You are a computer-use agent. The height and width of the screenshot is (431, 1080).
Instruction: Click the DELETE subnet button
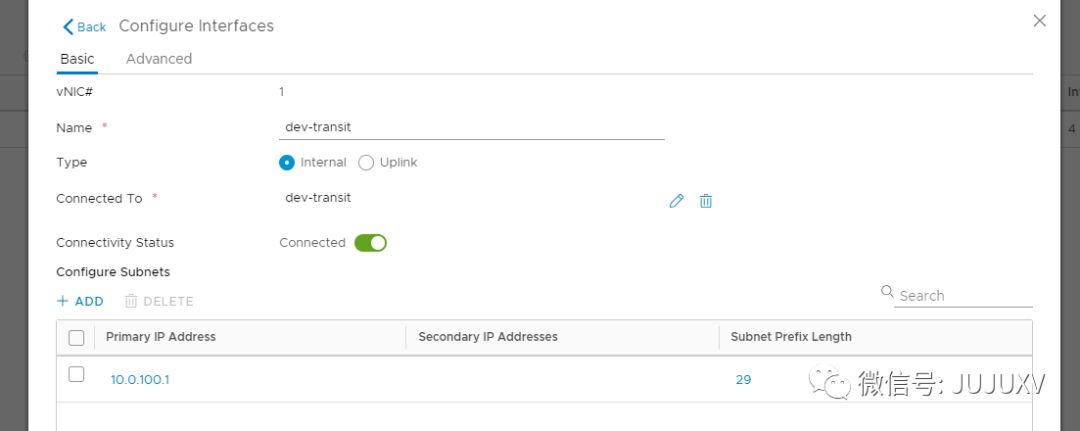click(159, 301)
